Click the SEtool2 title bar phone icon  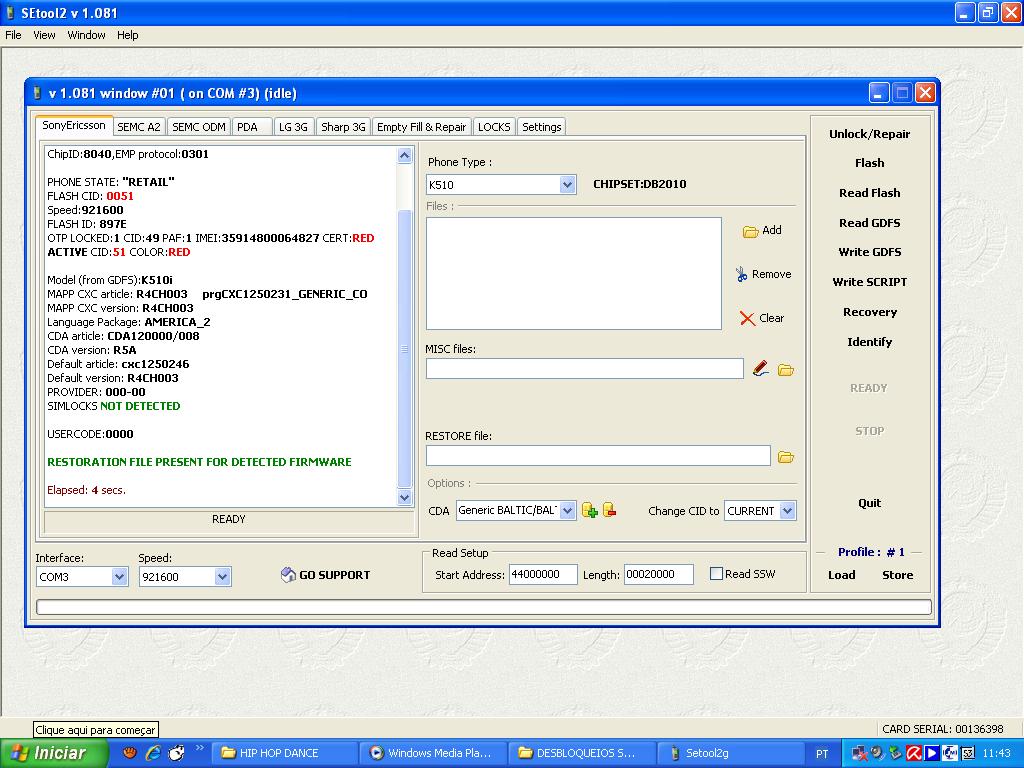(10, 13)
